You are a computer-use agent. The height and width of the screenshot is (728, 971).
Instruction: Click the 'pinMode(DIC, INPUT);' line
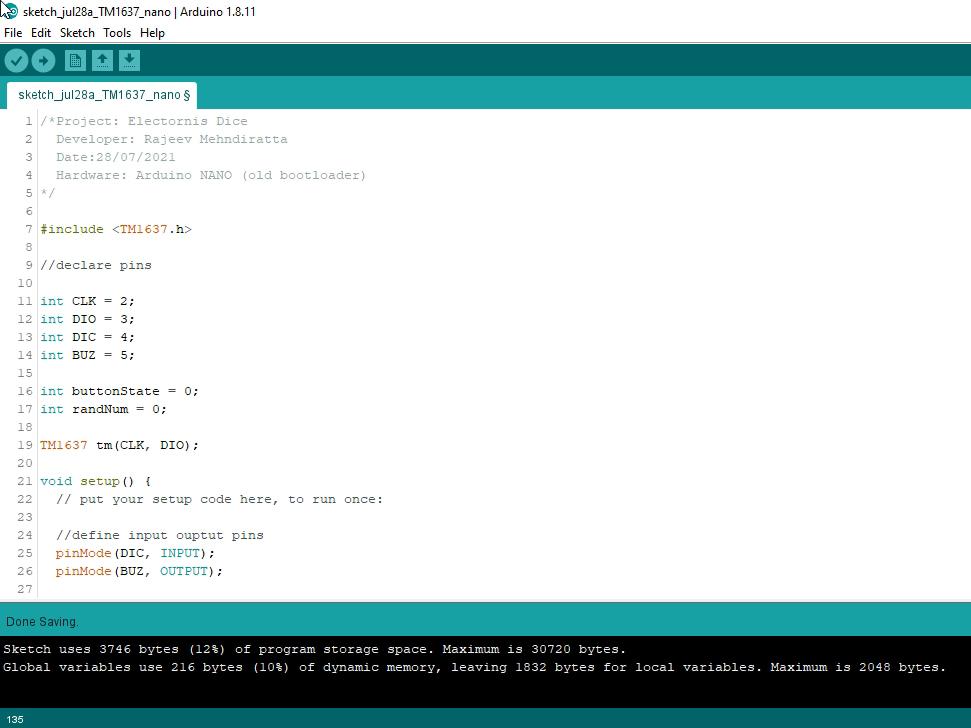[135, 553]
